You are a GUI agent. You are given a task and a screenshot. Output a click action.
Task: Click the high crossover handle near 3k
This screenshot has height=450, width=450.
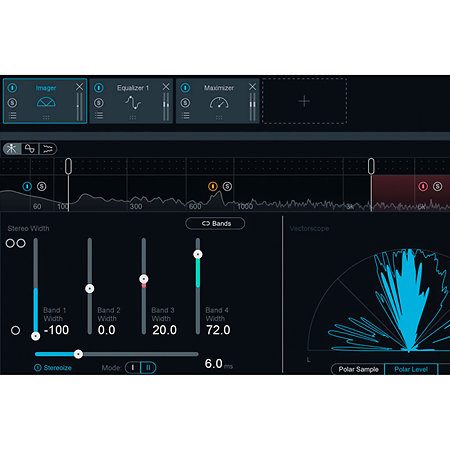371,166
